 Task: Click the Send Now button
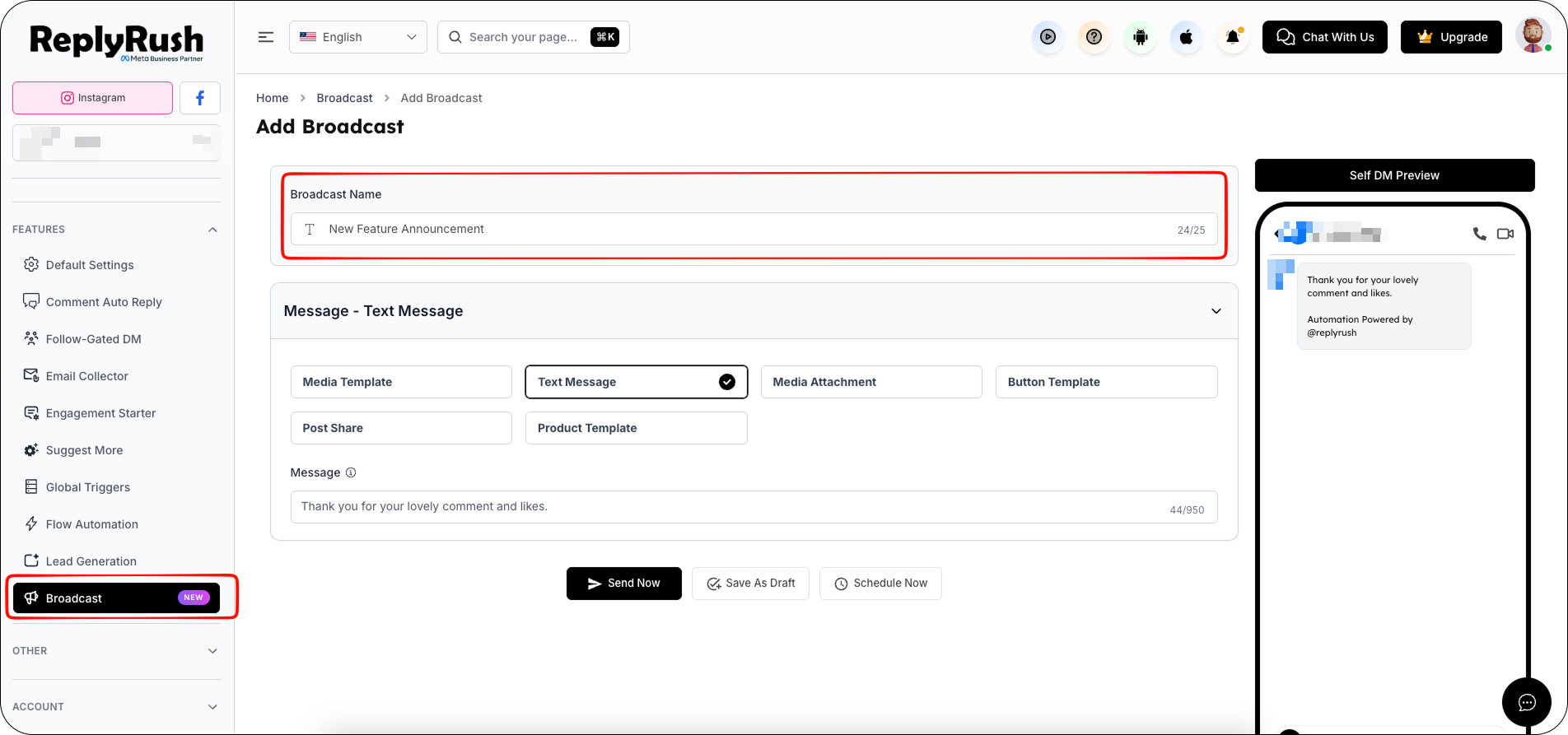pos(624,584)
